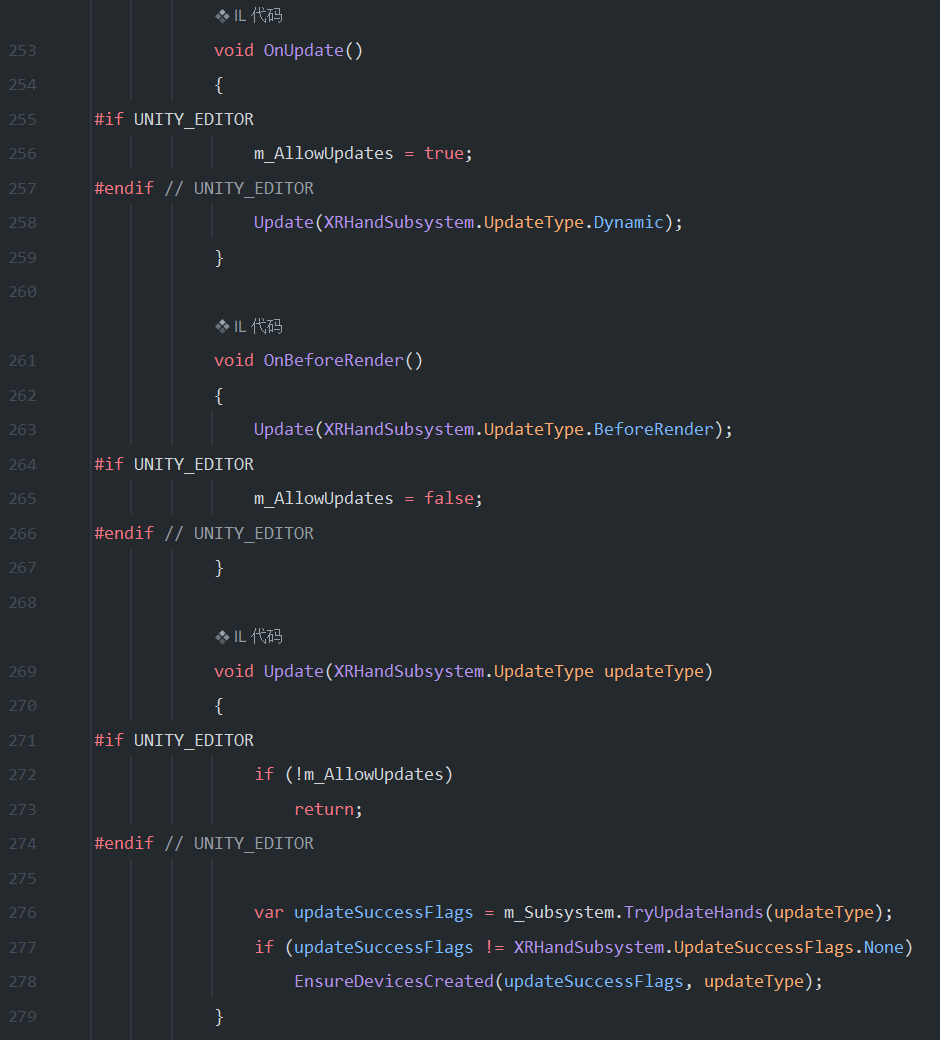Click the IL 代码 icon above OnBeforeRender

pos(222,326)
